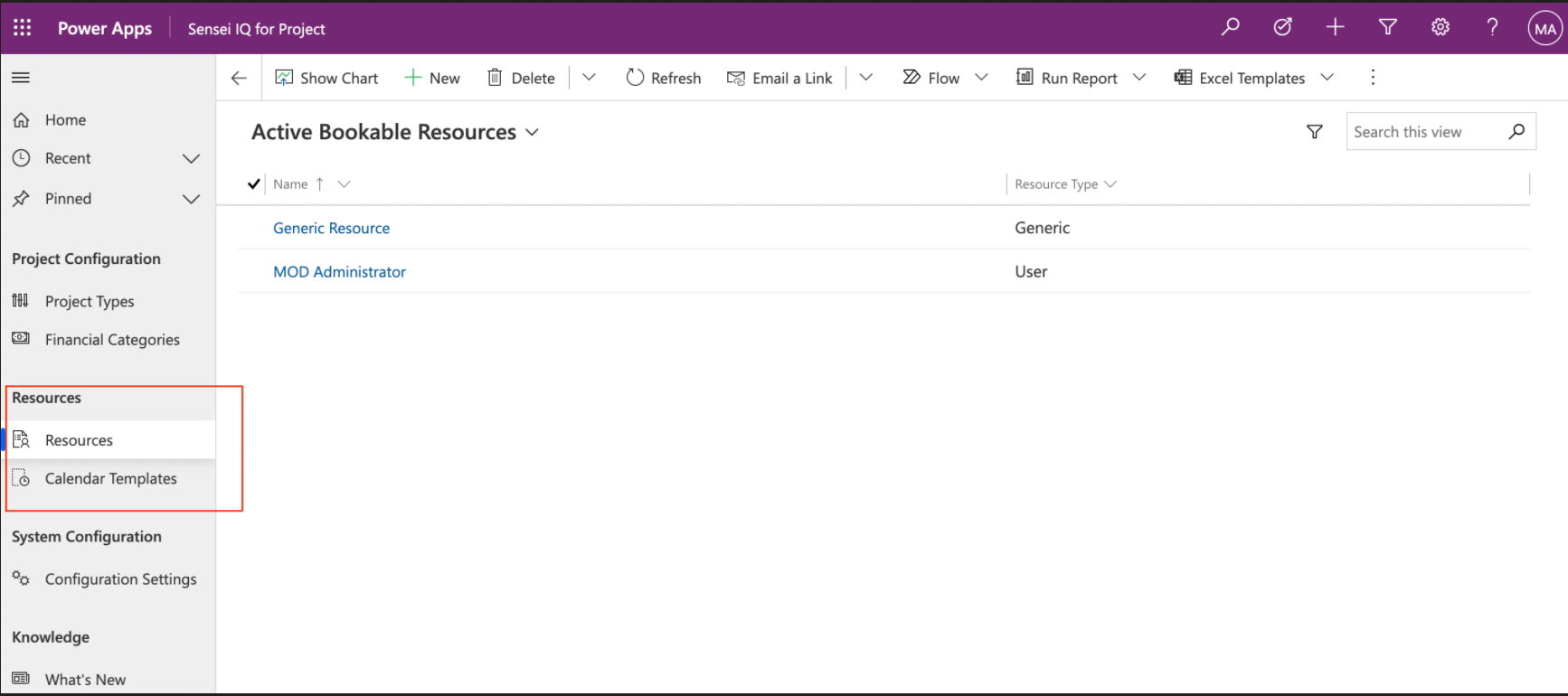This screenshot has height=696, width=1568.
Task: Click the help question mark icon
Action: (1492, 27)
